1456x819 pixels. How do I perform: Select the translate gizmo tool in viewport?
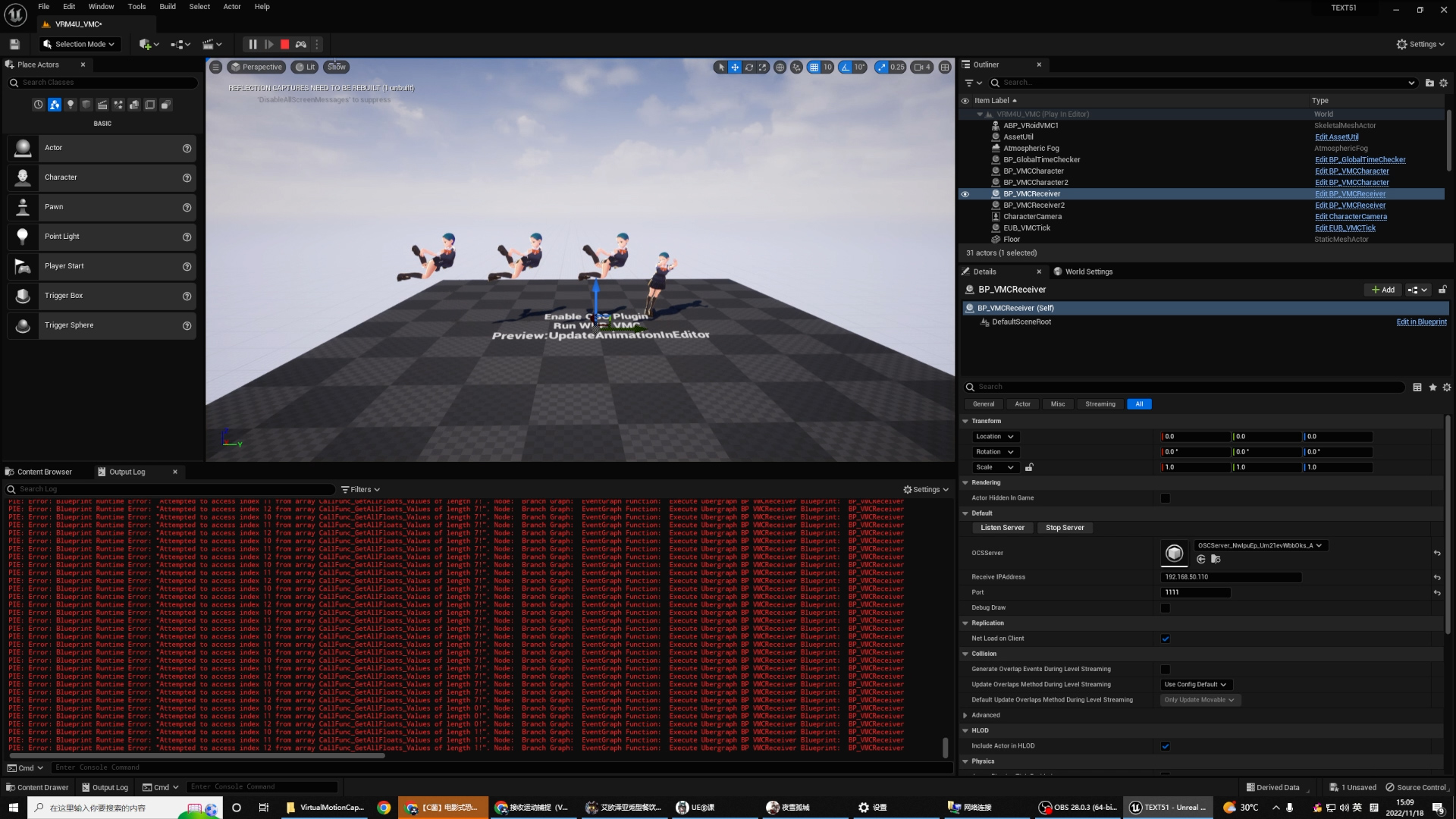tap(735, 67)
